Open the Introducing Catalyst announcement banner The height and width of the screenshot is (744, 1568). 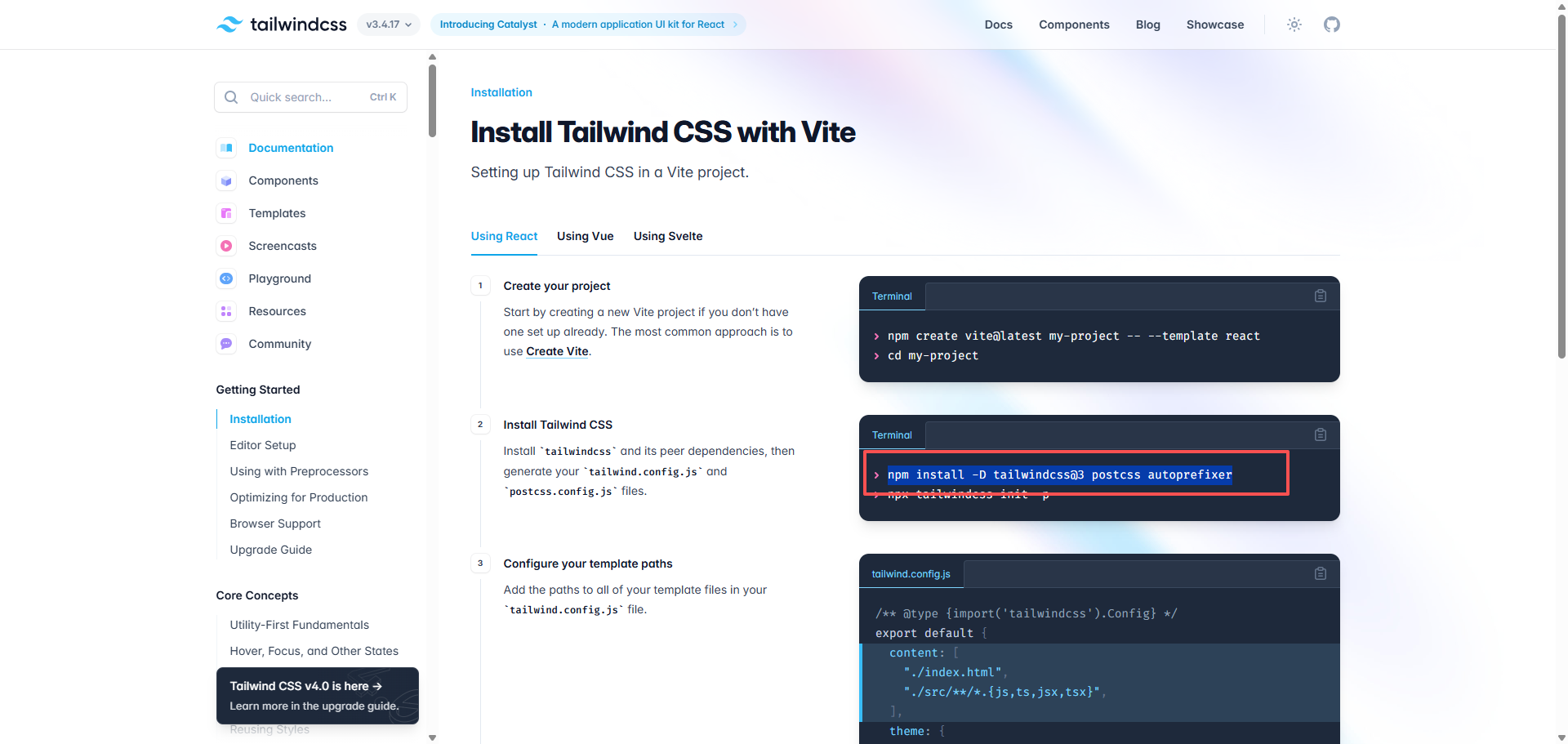[588, 25]
